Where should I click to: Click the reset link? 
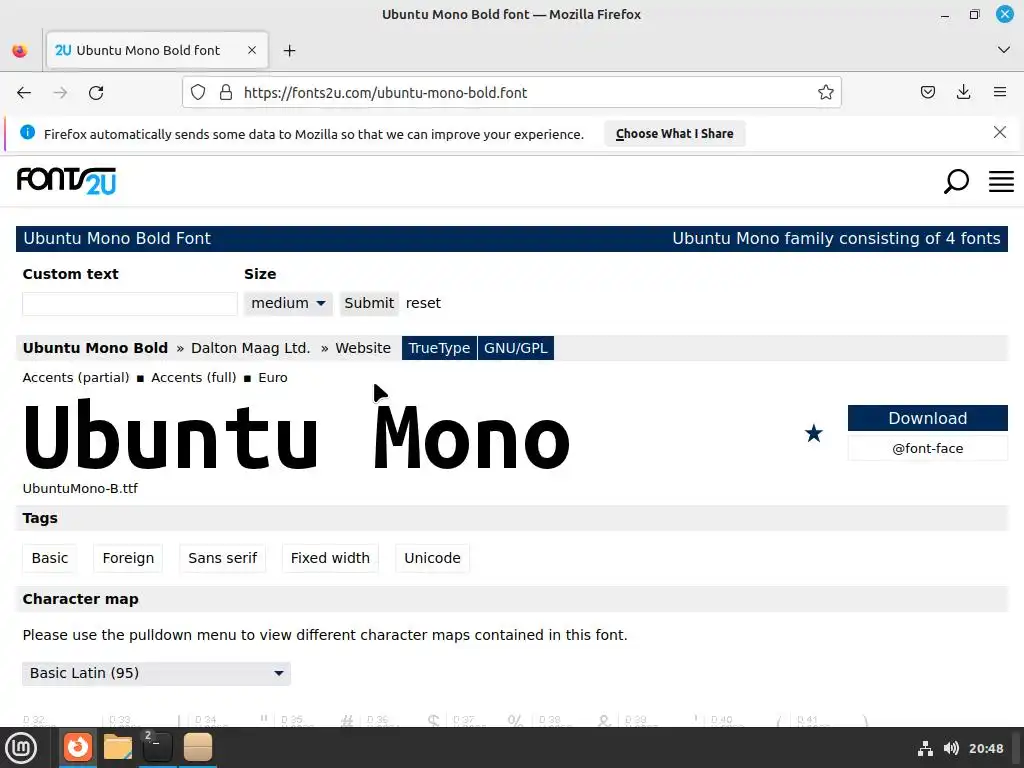[x=423, y=304]
